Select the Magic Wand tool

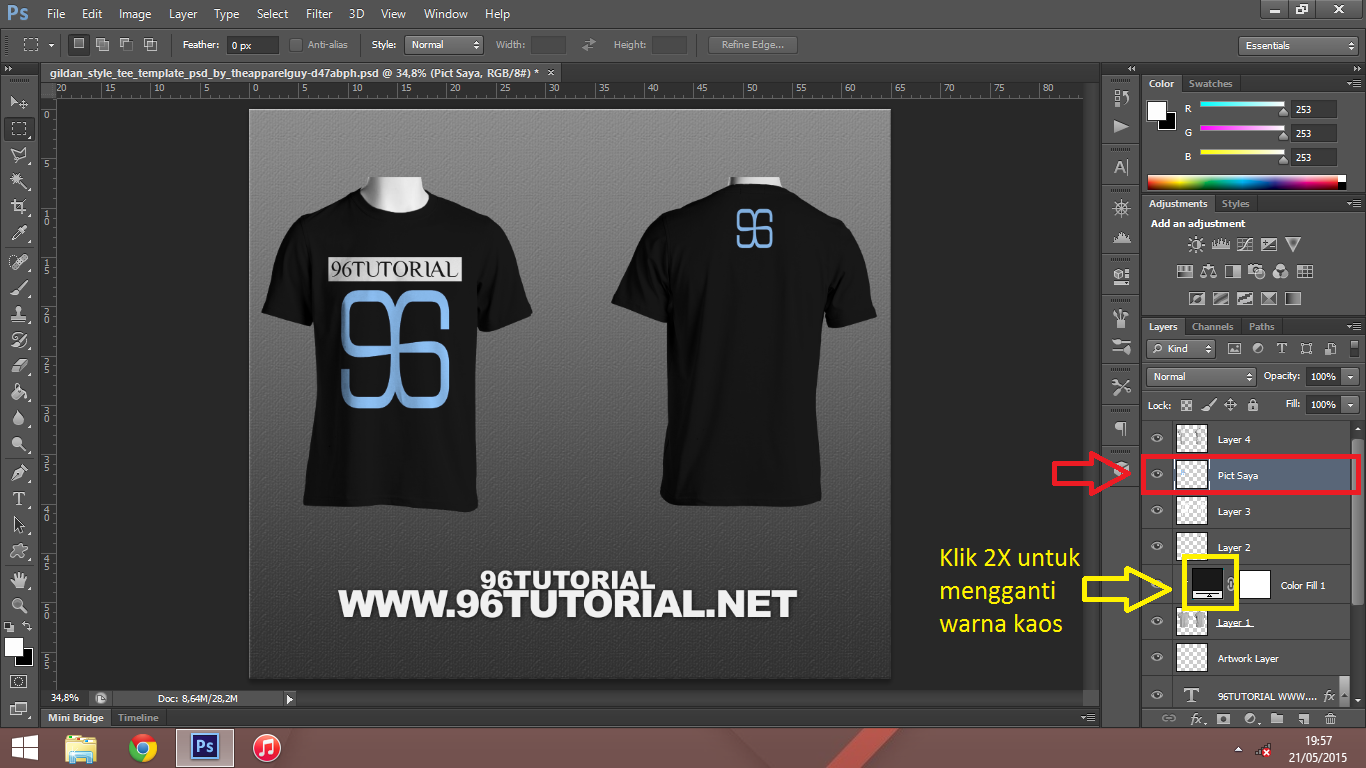[x=19, y=181]
